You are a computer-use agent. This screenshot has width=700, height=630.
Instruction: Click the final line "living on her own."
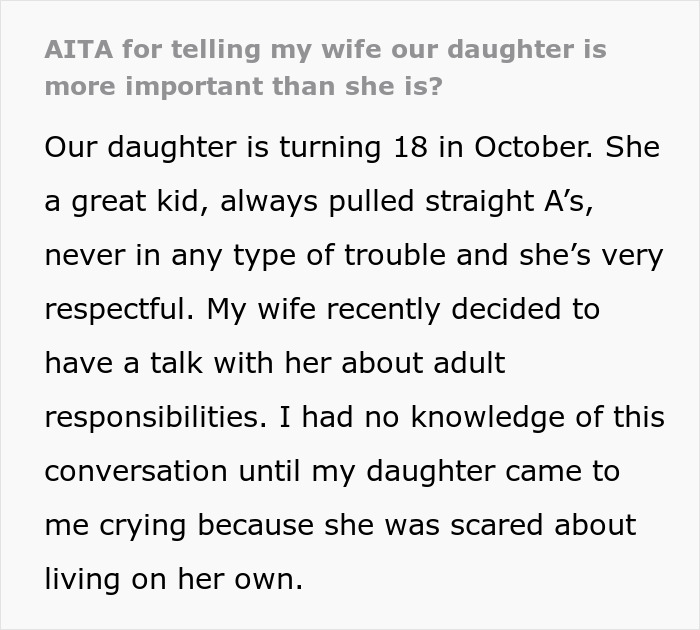tap(173, 579)
